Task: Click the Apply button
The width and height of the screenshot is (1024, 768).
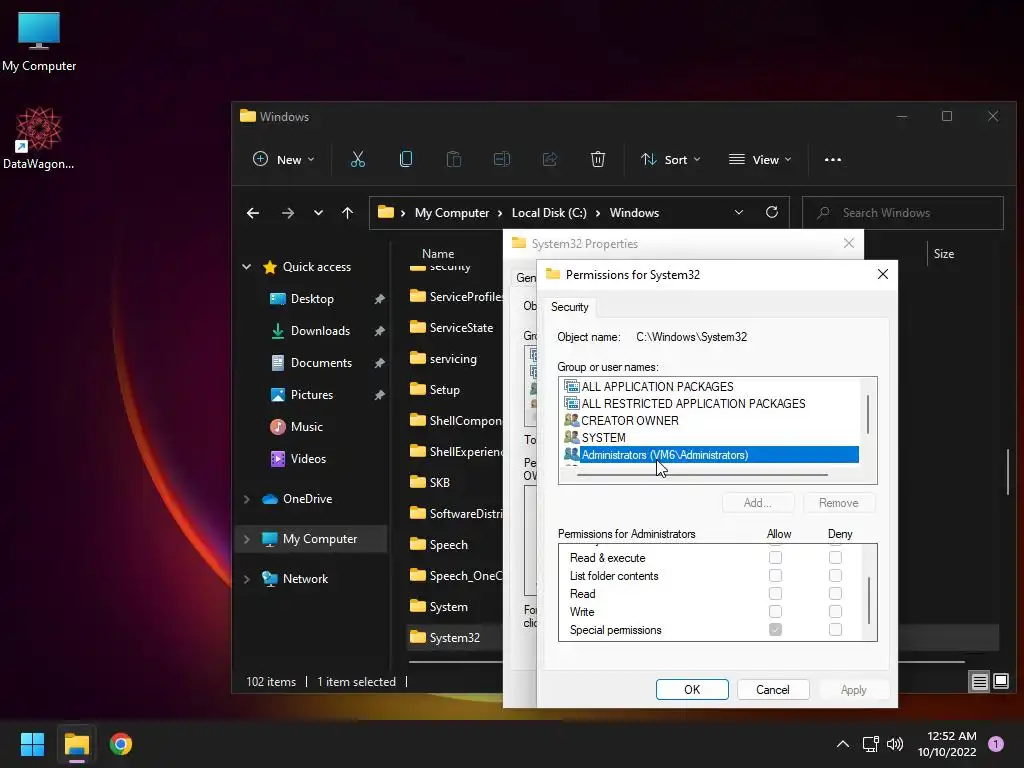Action: 853,690
